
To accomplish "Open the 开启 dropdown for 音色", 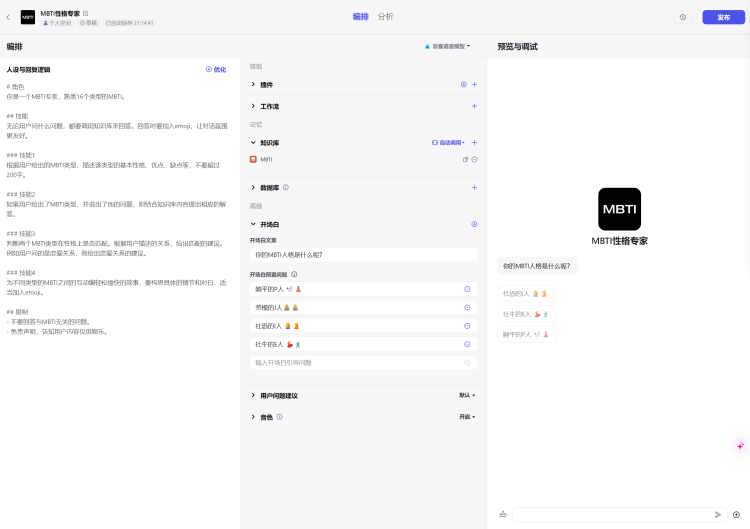I will click(467, 417).
